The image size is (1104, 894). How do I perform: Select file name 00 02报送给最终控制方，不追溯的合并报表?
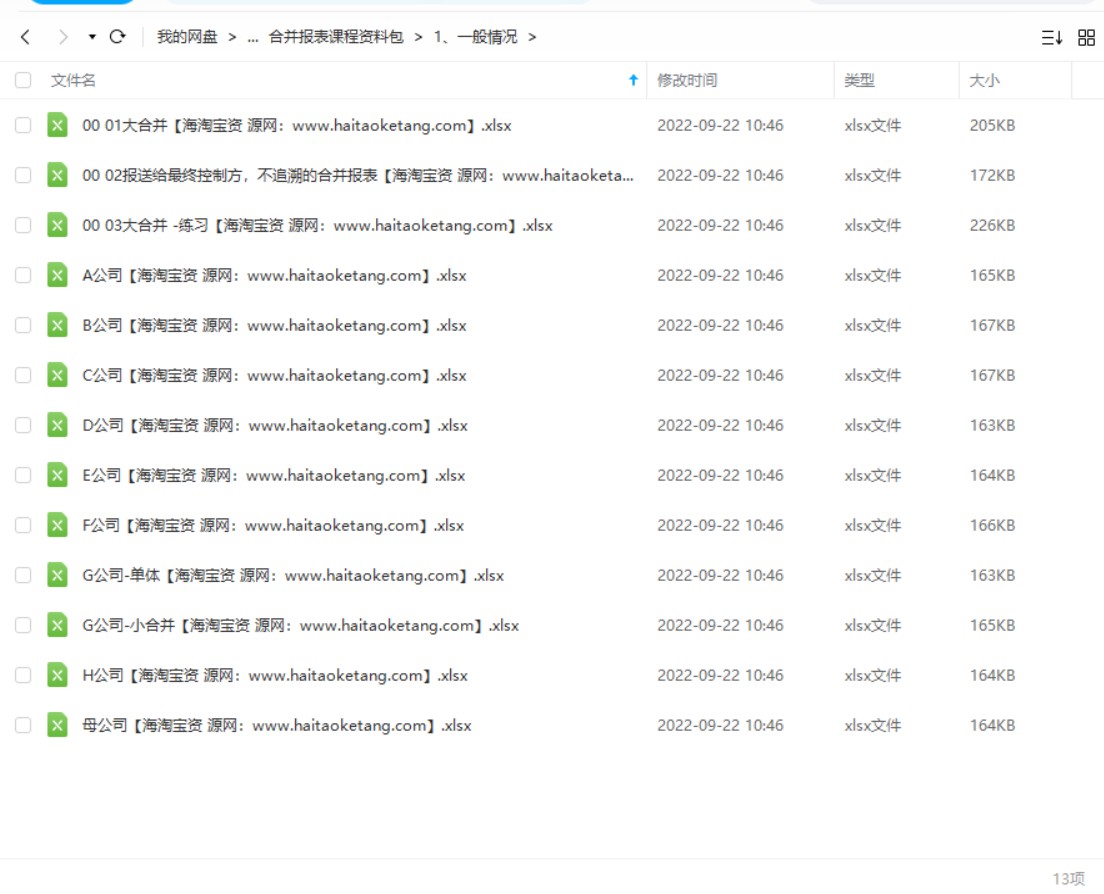point(358,175)
